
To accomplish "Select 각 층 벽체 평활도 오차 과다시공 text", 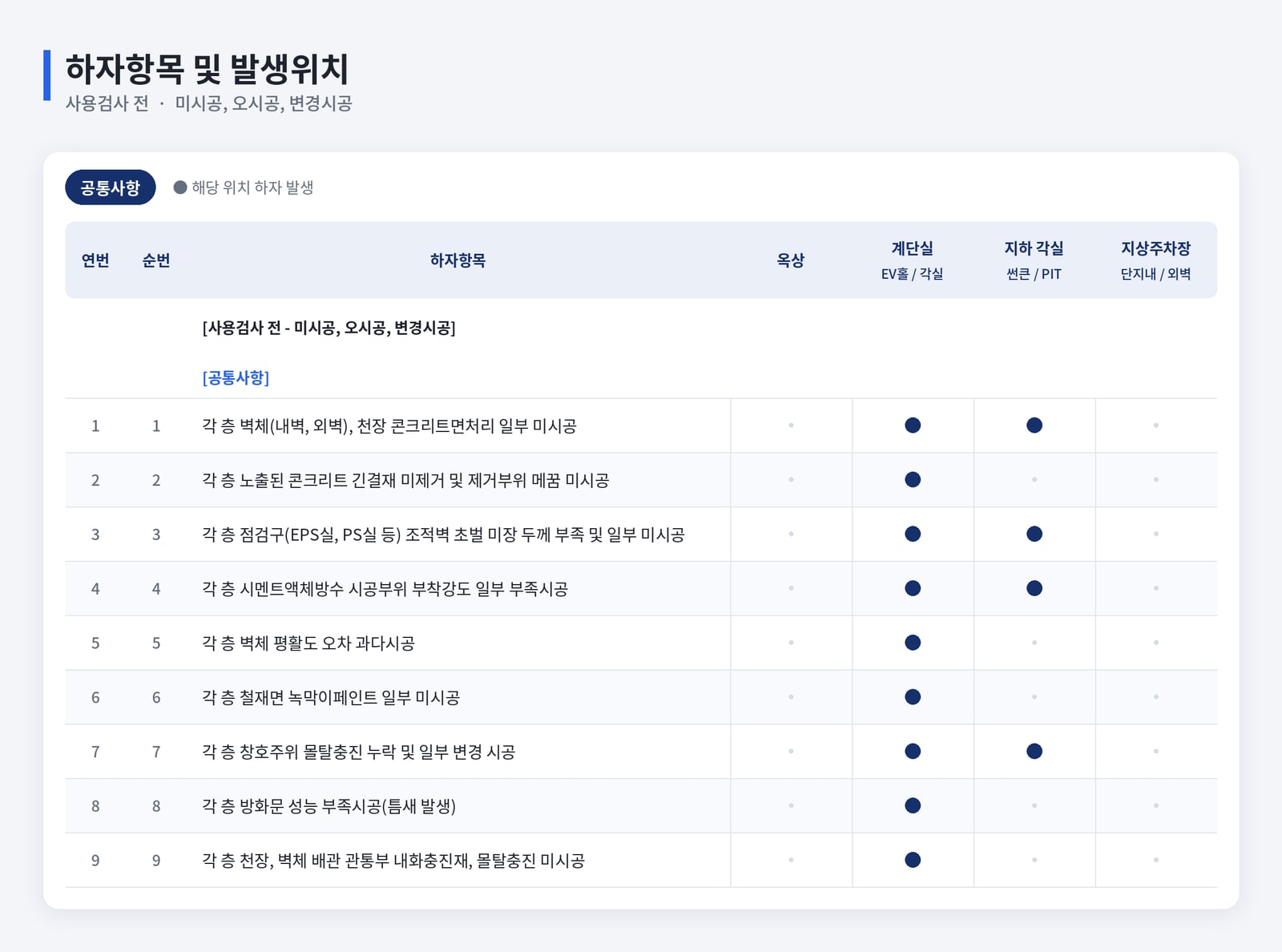I will pyautogui.click(x=308, y=643).
